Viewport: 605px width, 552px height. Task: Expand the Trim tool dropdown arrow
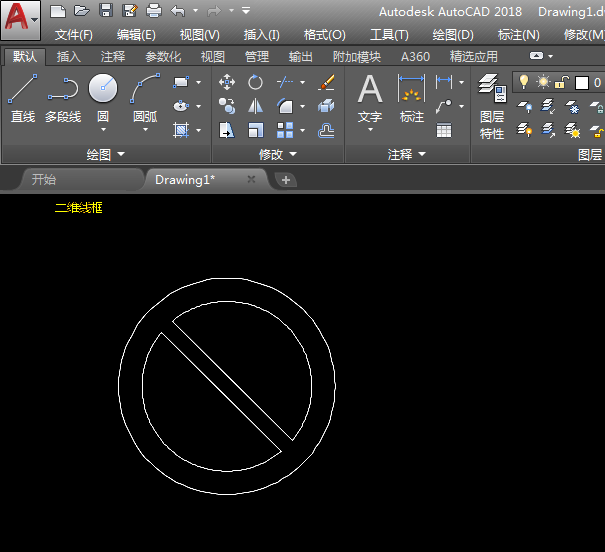pyautogui.click(x=302, y=82)
